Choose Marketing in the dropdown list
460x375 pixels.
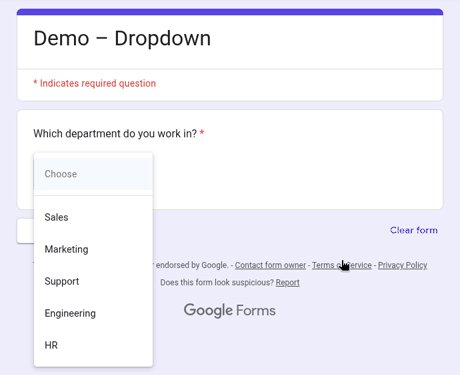(x=93, y=249)
